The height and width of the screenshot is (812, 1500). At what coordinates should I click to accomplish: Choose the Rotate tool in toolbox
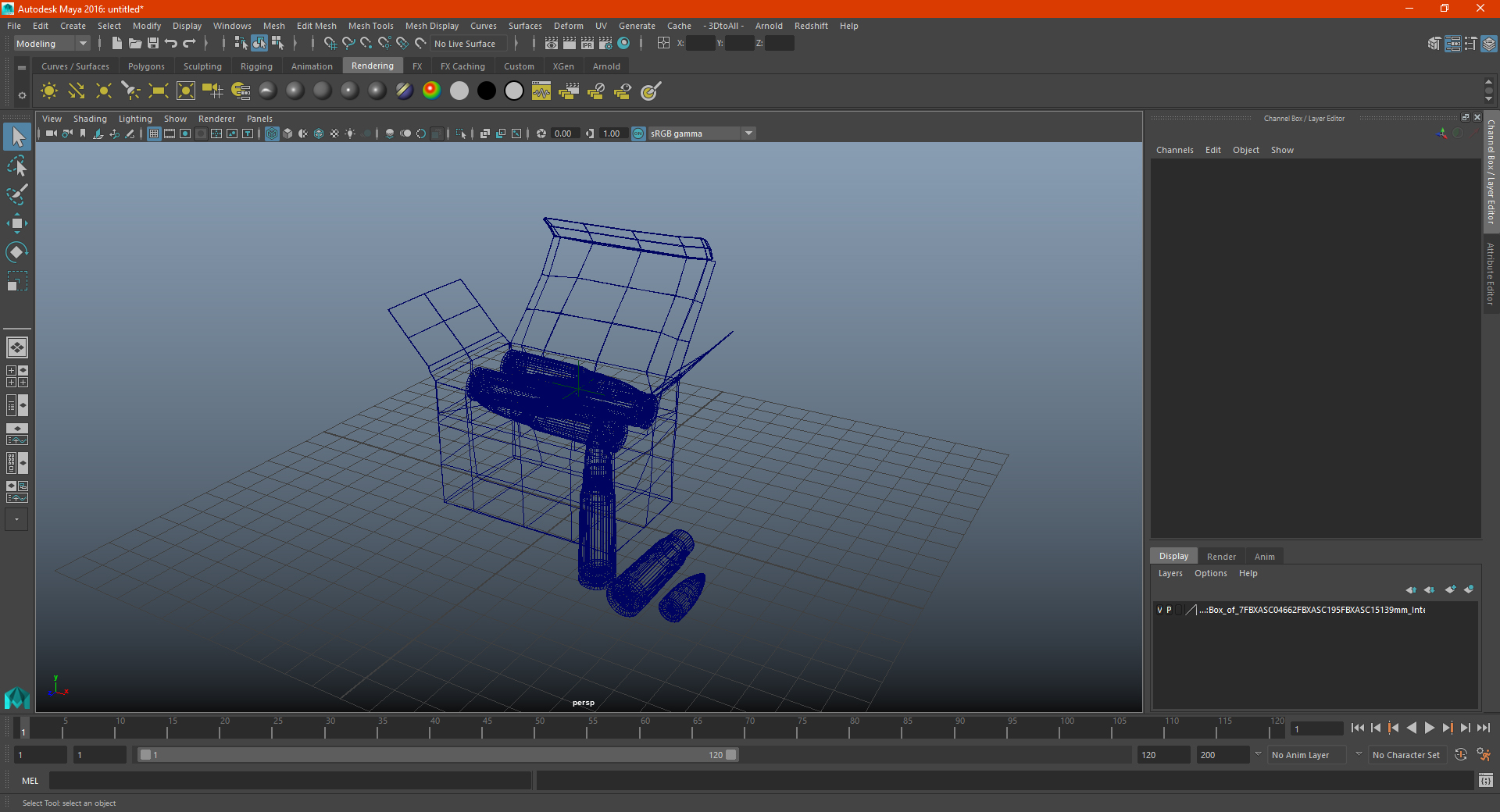pyautogui.click(x=16, y=251)
